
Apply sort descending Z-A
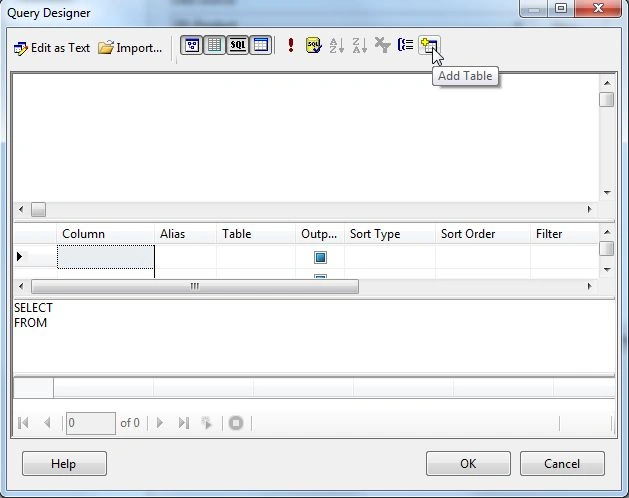[359, 45]
